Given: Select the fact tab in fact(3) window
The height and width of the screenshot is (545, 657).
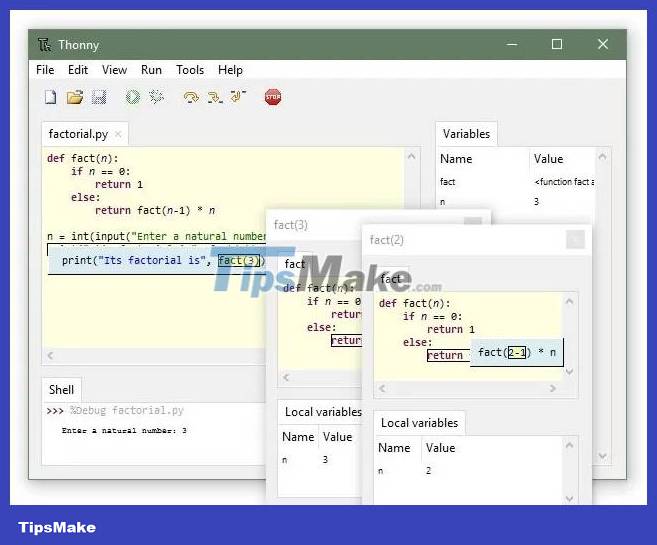Looking at the screenshot, I should point(295,264).
